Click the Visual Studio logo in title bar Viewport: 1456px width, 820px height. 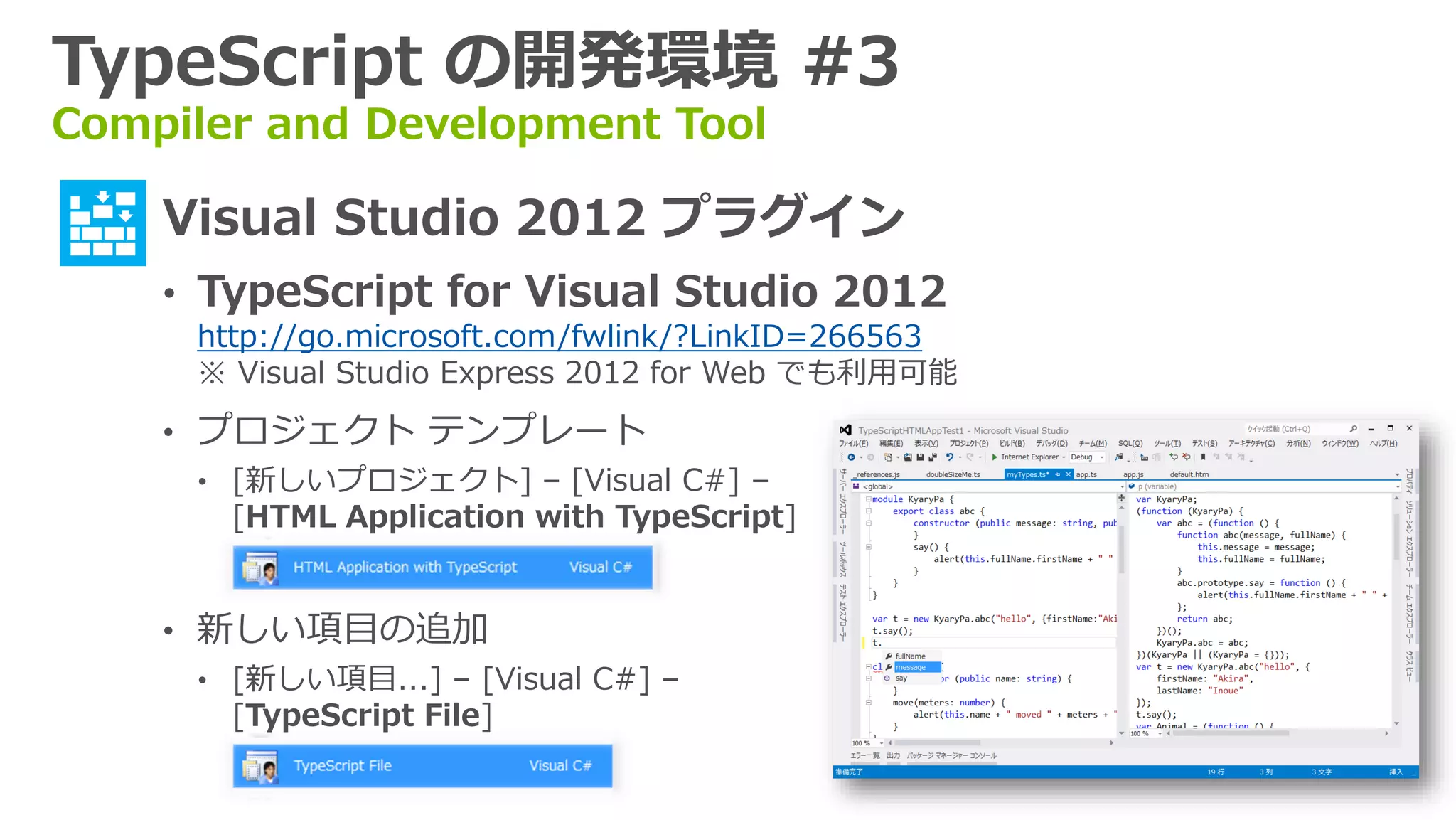[845, 430]
